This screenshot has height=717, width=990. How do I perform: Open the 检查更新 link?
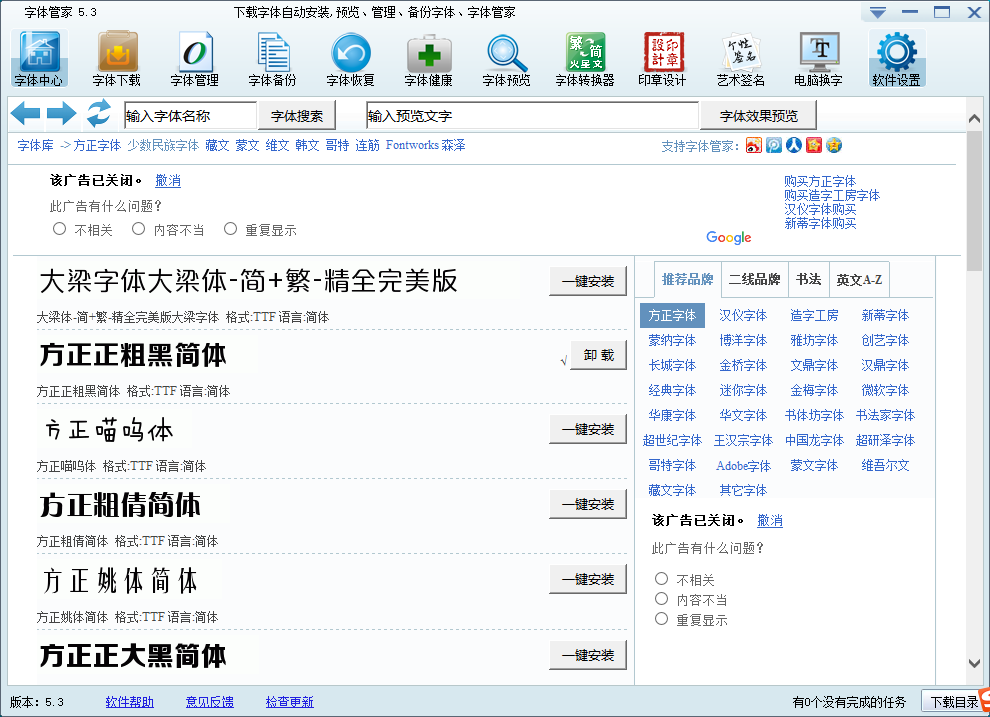pos(290,702)
